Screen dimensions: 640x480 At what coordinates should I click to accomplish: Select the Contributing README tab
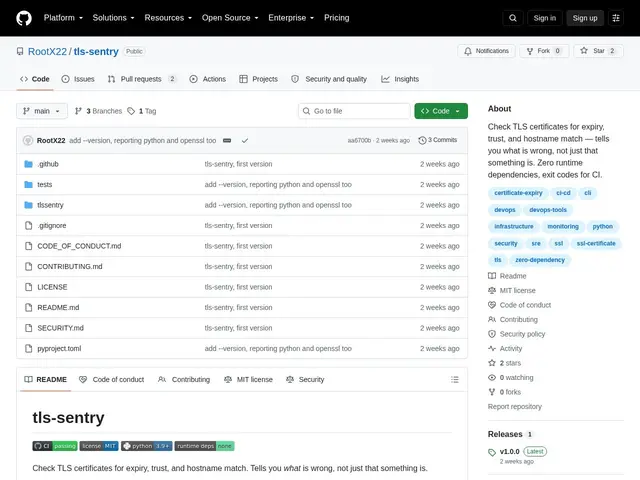click(184, 380)
